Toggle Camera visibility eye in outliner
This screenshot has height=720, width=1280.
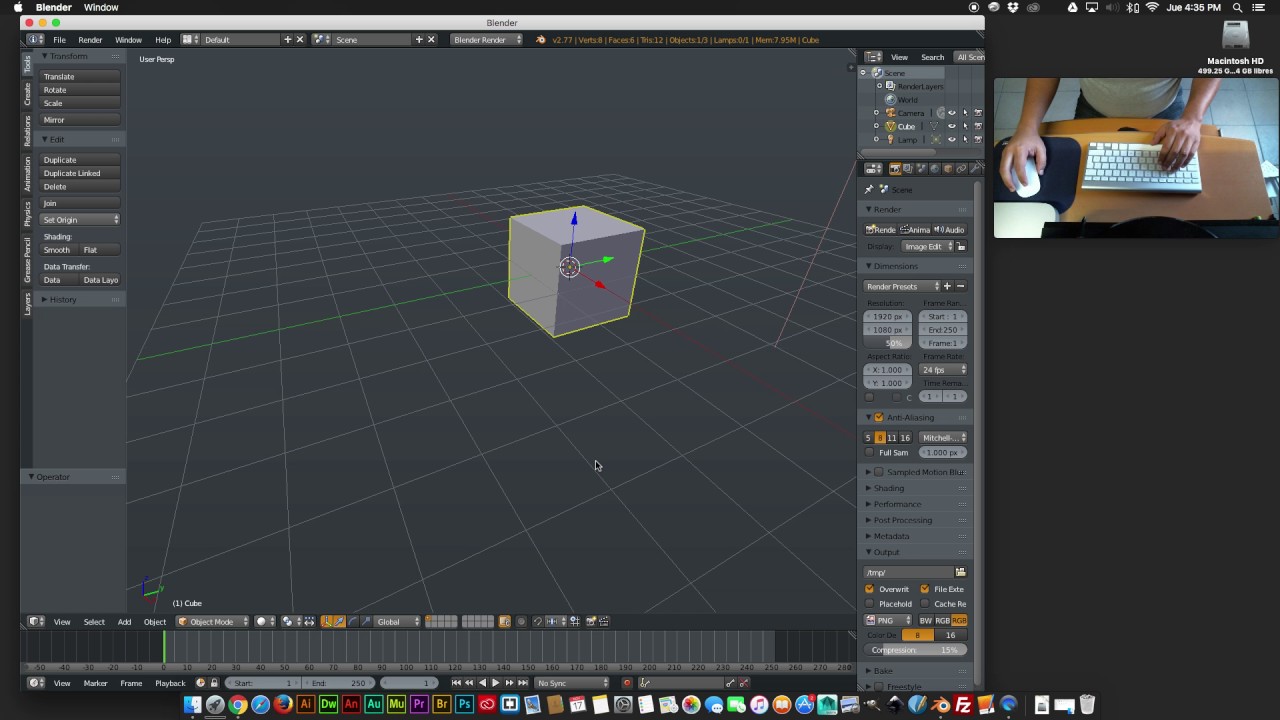pyautogui.click(x=951, y=113)
